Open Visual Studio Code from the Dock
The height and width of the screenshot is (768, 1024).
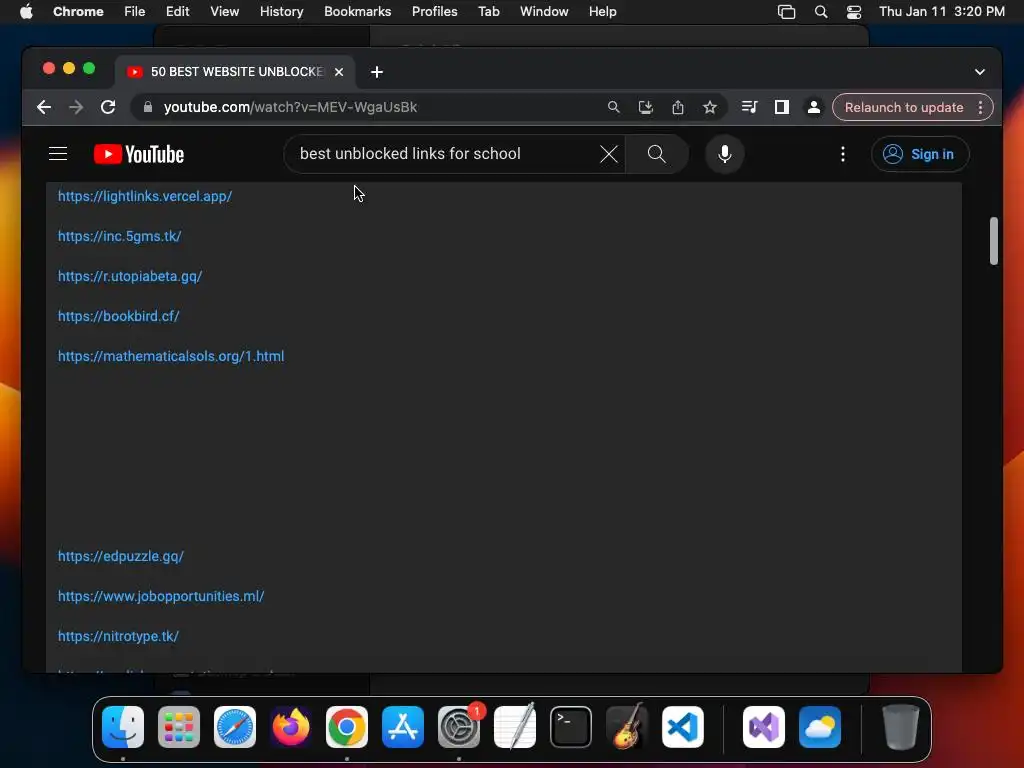[682, 726]
